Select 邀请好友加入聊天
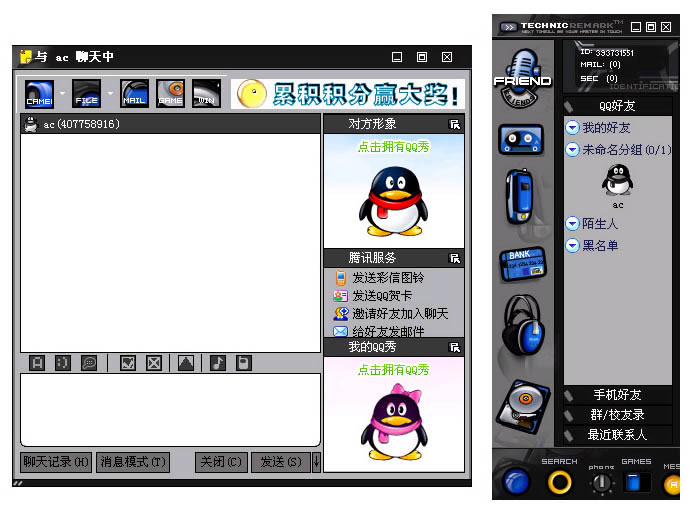 pos(391,314)
